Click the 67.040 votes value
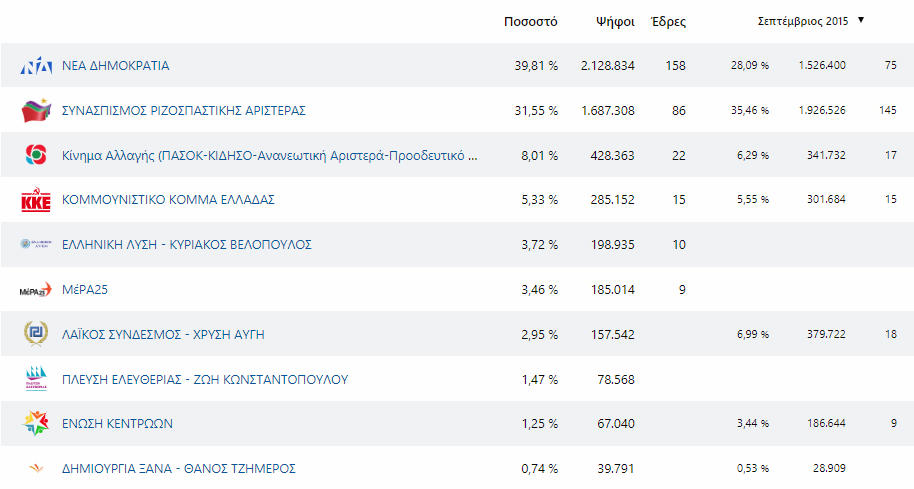Image resolution: width=914 pixels, height=489 pixels. 616,424
